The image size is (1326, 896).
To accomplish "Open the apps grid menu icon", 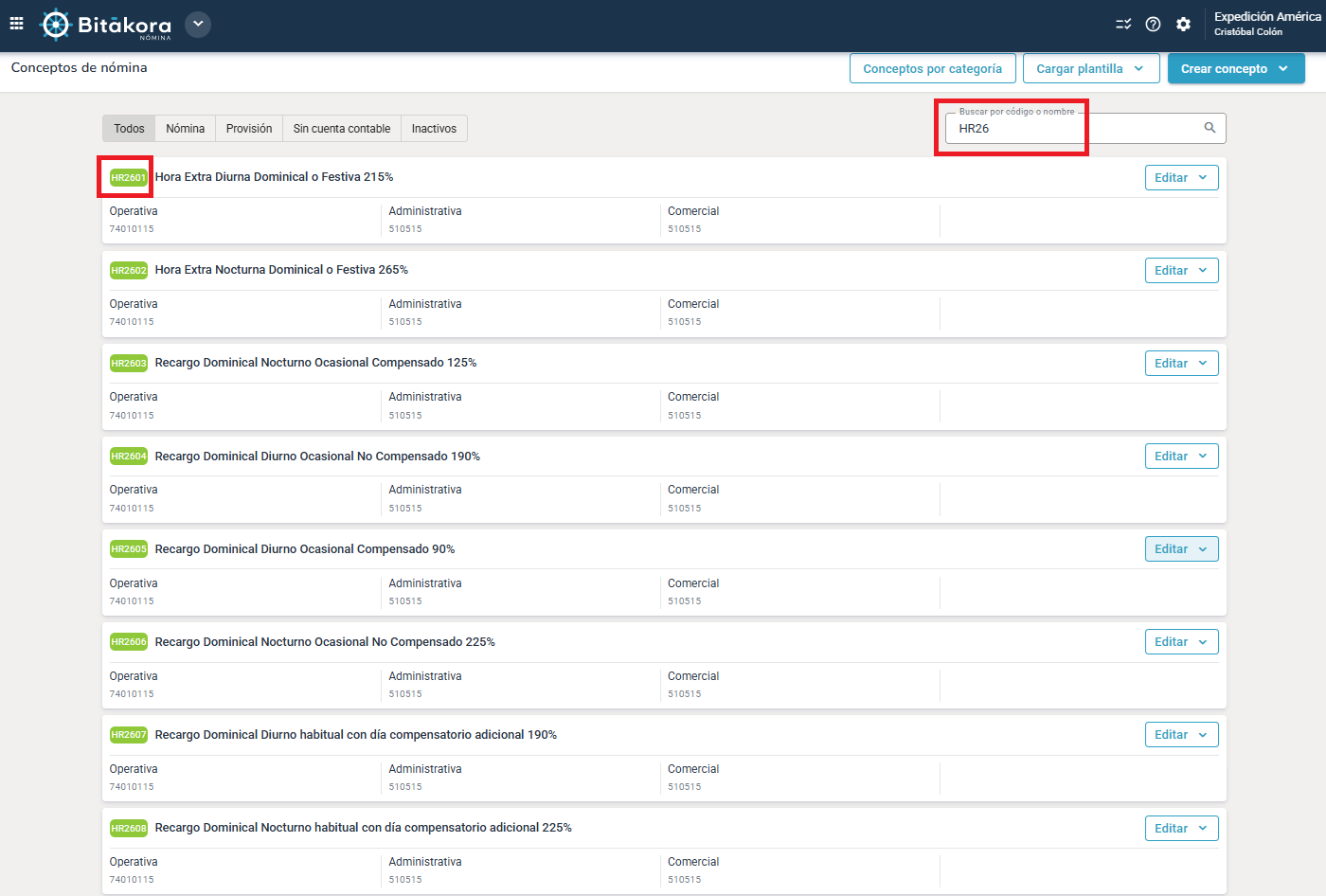I will point(16,24).
